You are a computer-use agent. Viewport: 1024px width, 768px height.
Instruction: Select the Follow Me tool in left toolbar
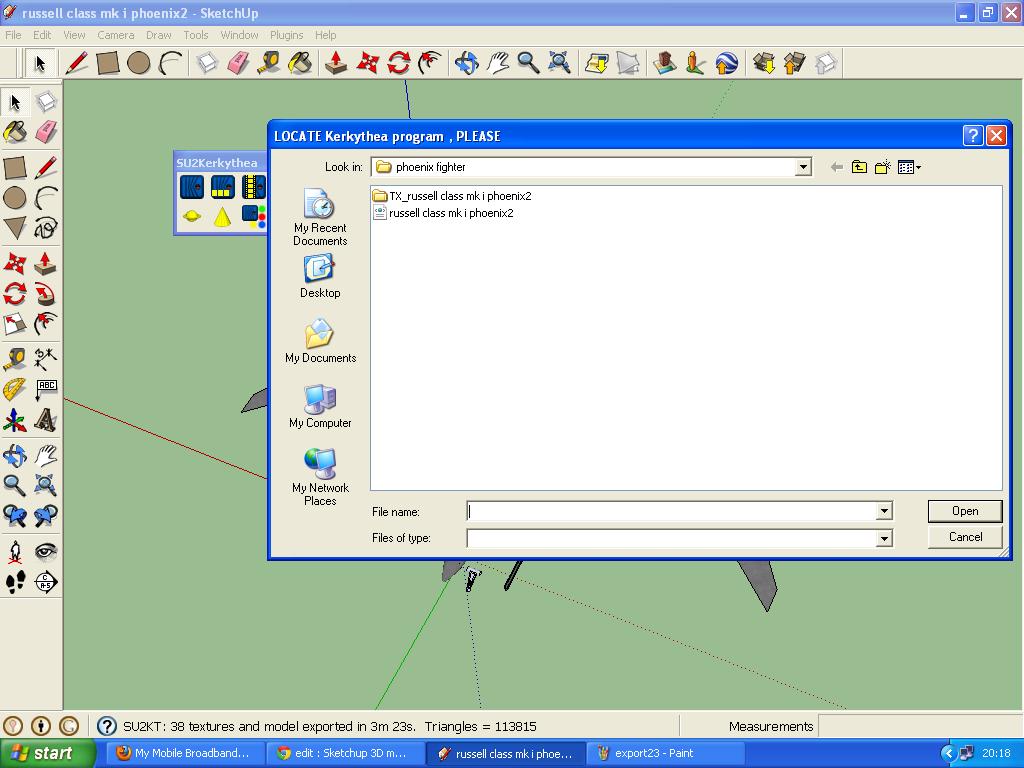click(x=46, y=294)
